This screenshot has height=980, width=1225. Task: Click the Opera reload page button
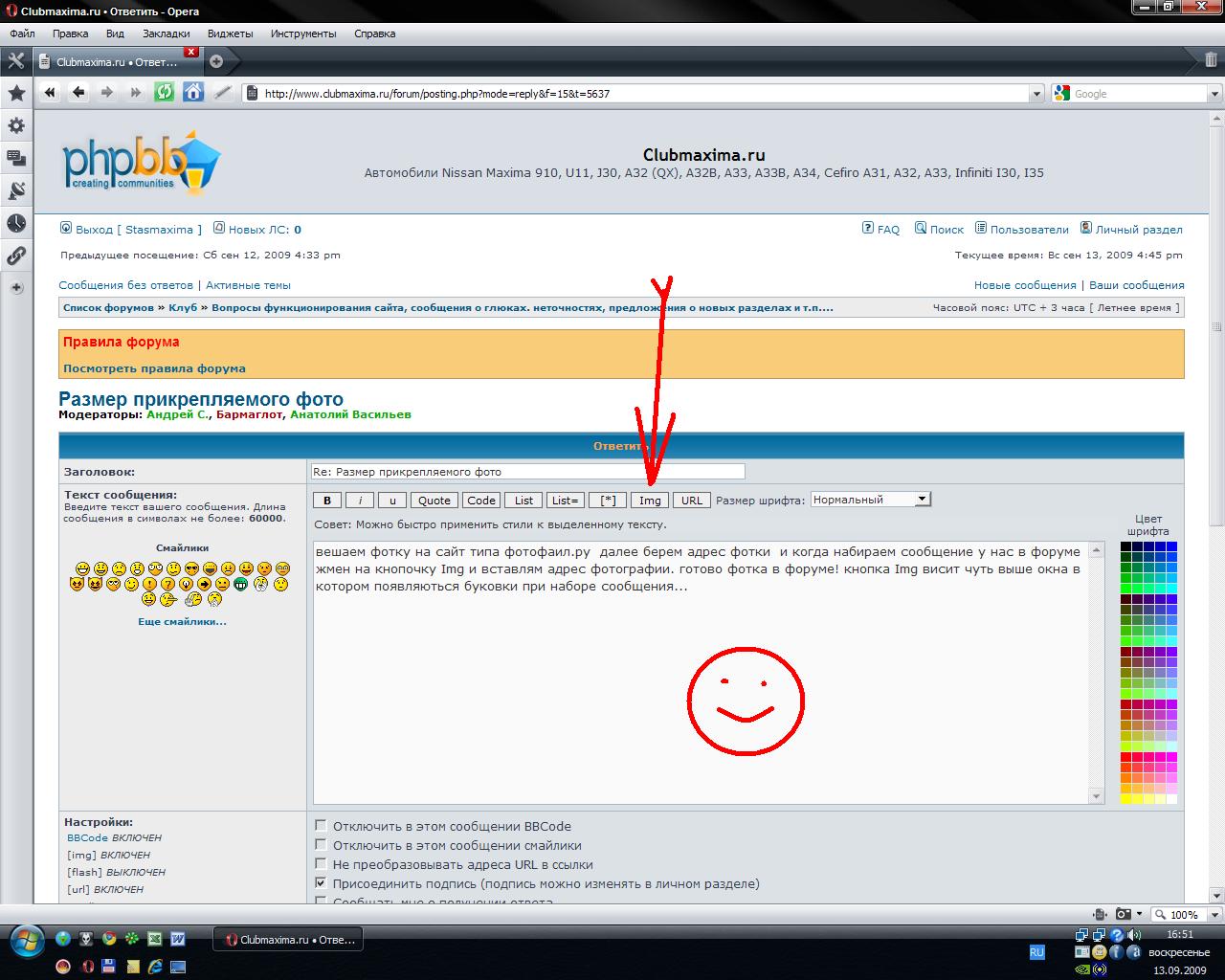(165, 93)
